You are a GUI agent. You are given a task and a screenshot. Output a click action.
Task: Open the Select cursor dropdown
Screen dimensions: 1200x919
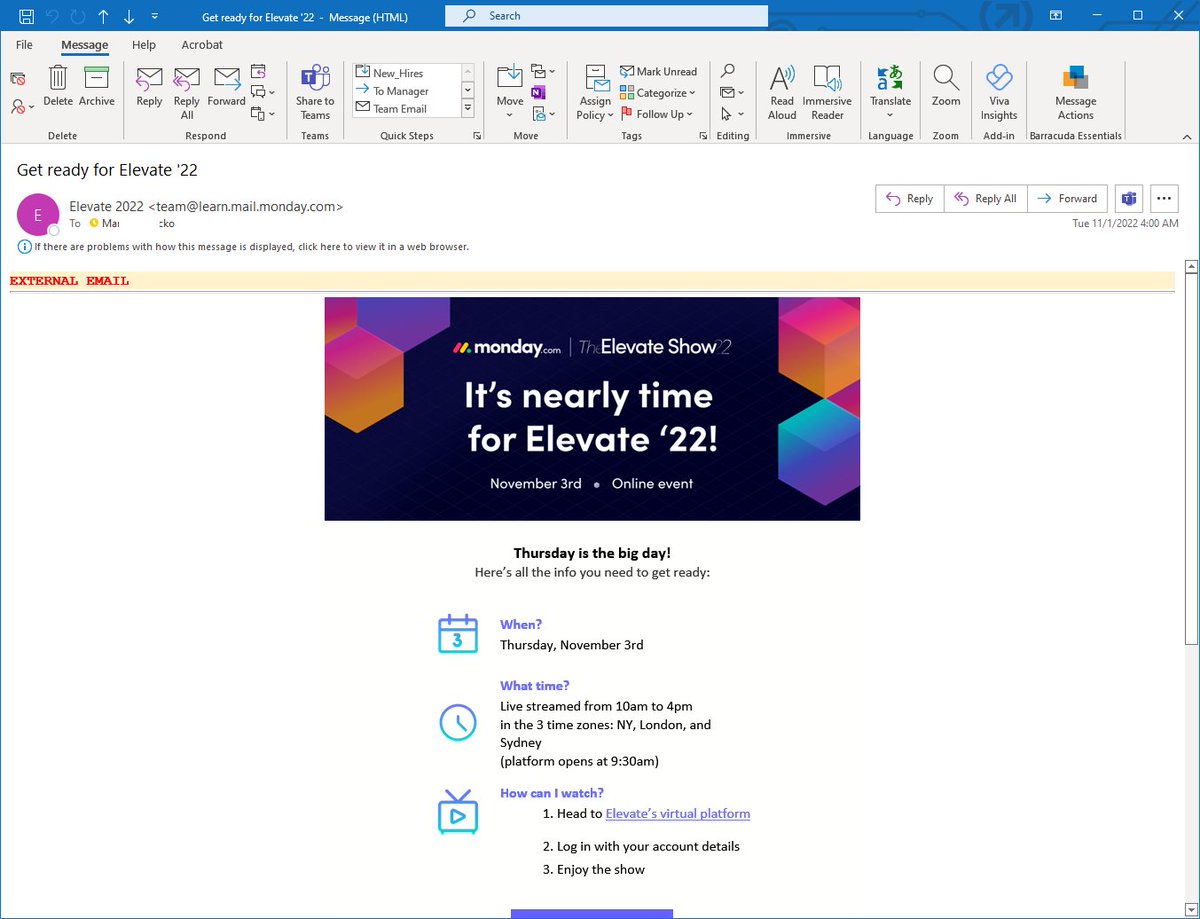click(x=733, y=114)
